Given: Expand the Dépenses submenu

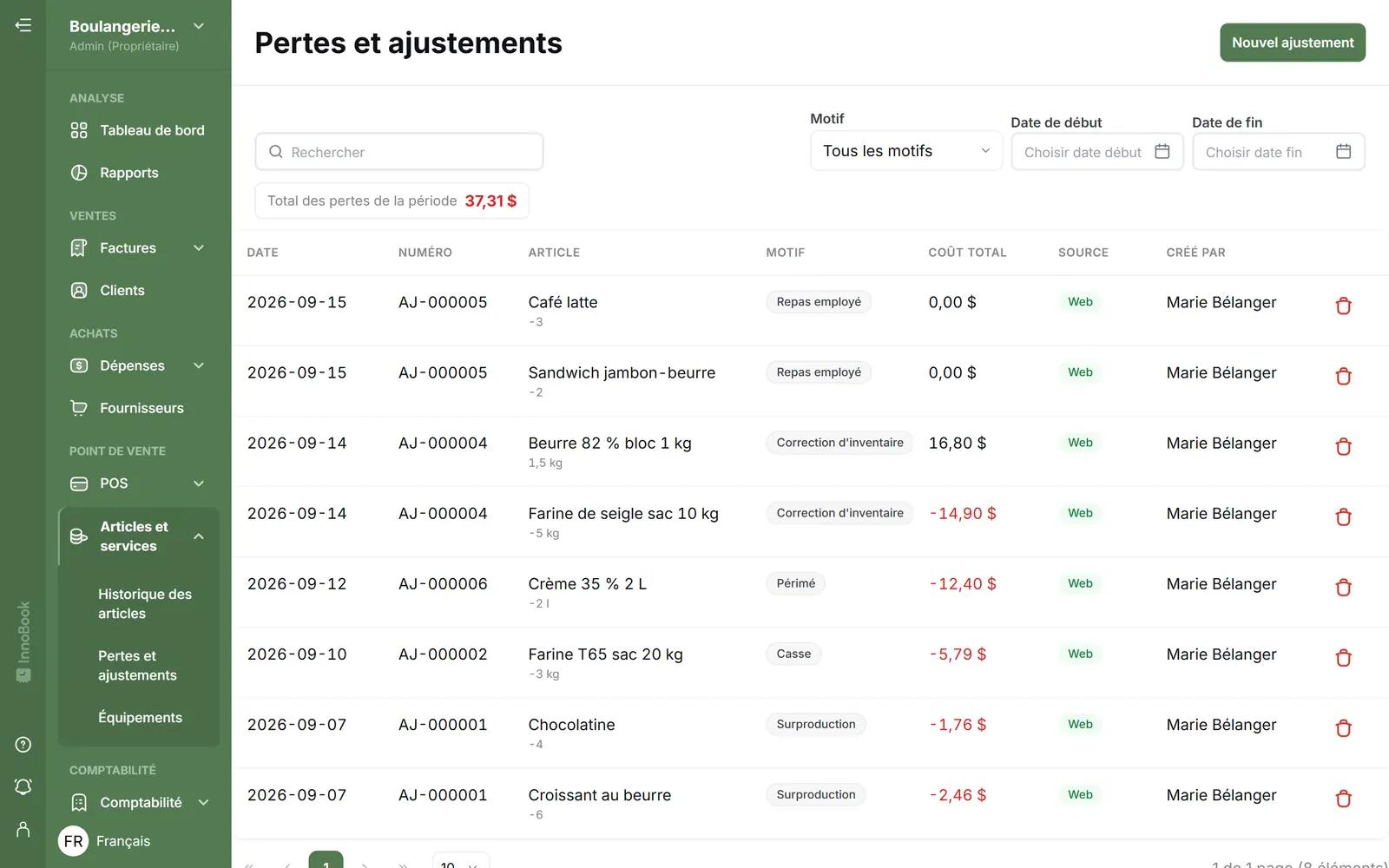Looking at the screenshot, I should (x=199, y=365).
